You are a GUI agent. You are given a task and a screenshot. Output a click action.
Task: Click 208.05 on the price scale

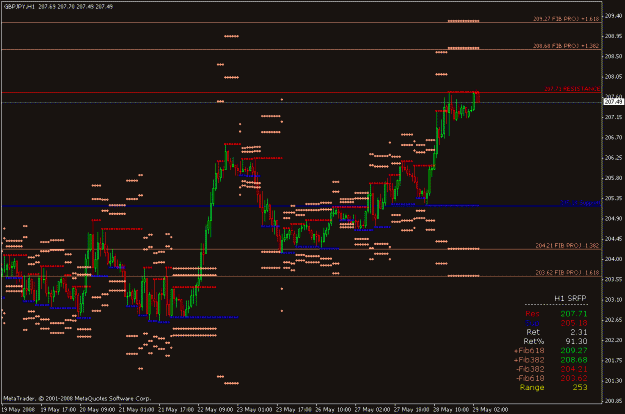(613, 77)
